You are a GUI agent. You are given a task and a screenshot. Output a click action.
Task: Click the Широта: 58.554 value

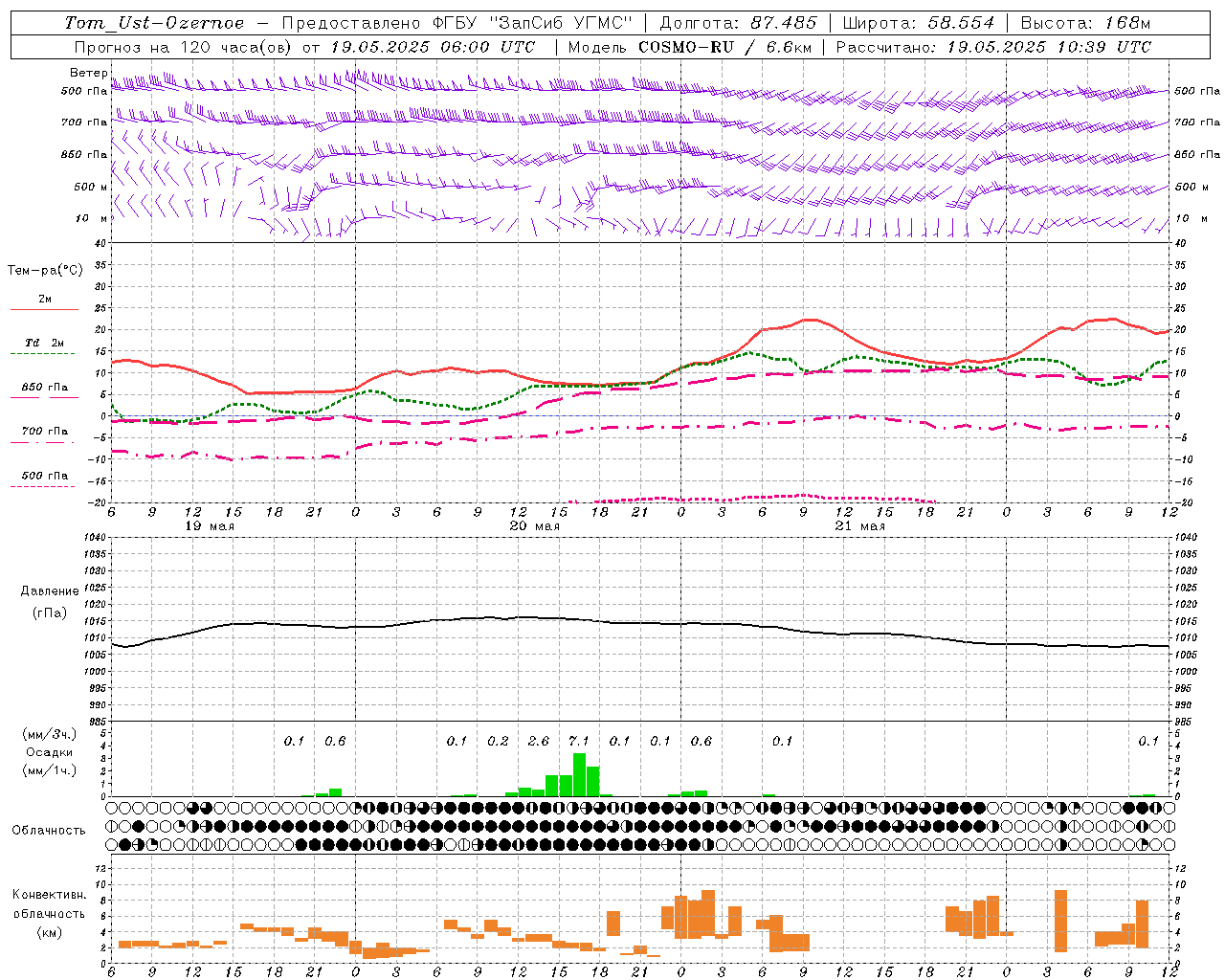point(919,23)
